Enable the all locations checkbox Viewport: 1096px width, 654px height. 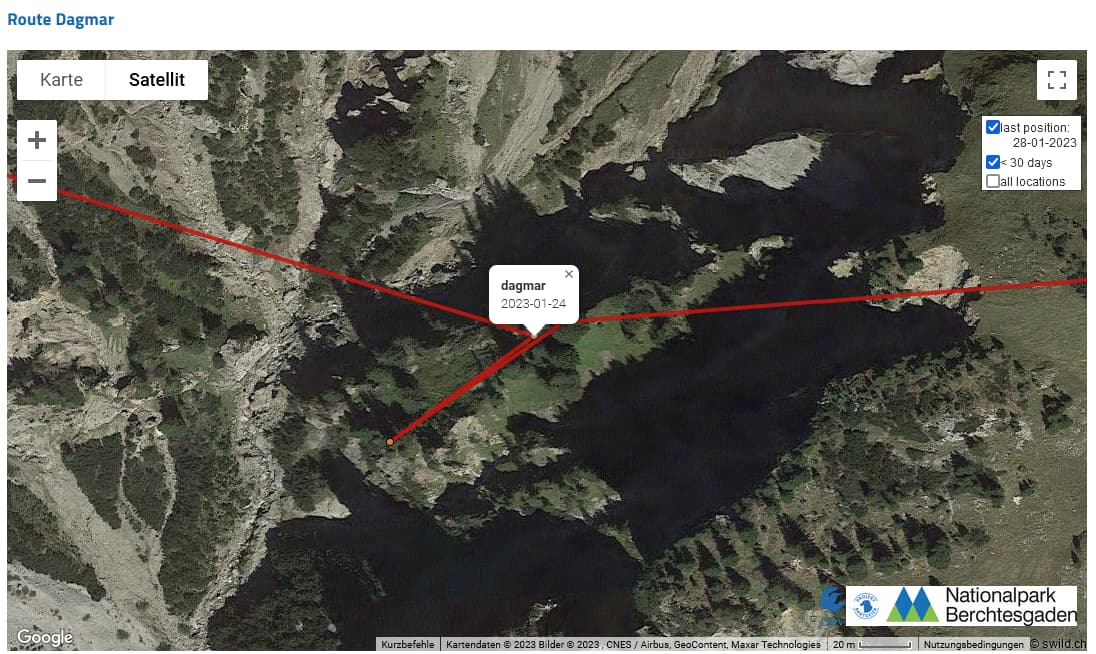click(993, 181)
